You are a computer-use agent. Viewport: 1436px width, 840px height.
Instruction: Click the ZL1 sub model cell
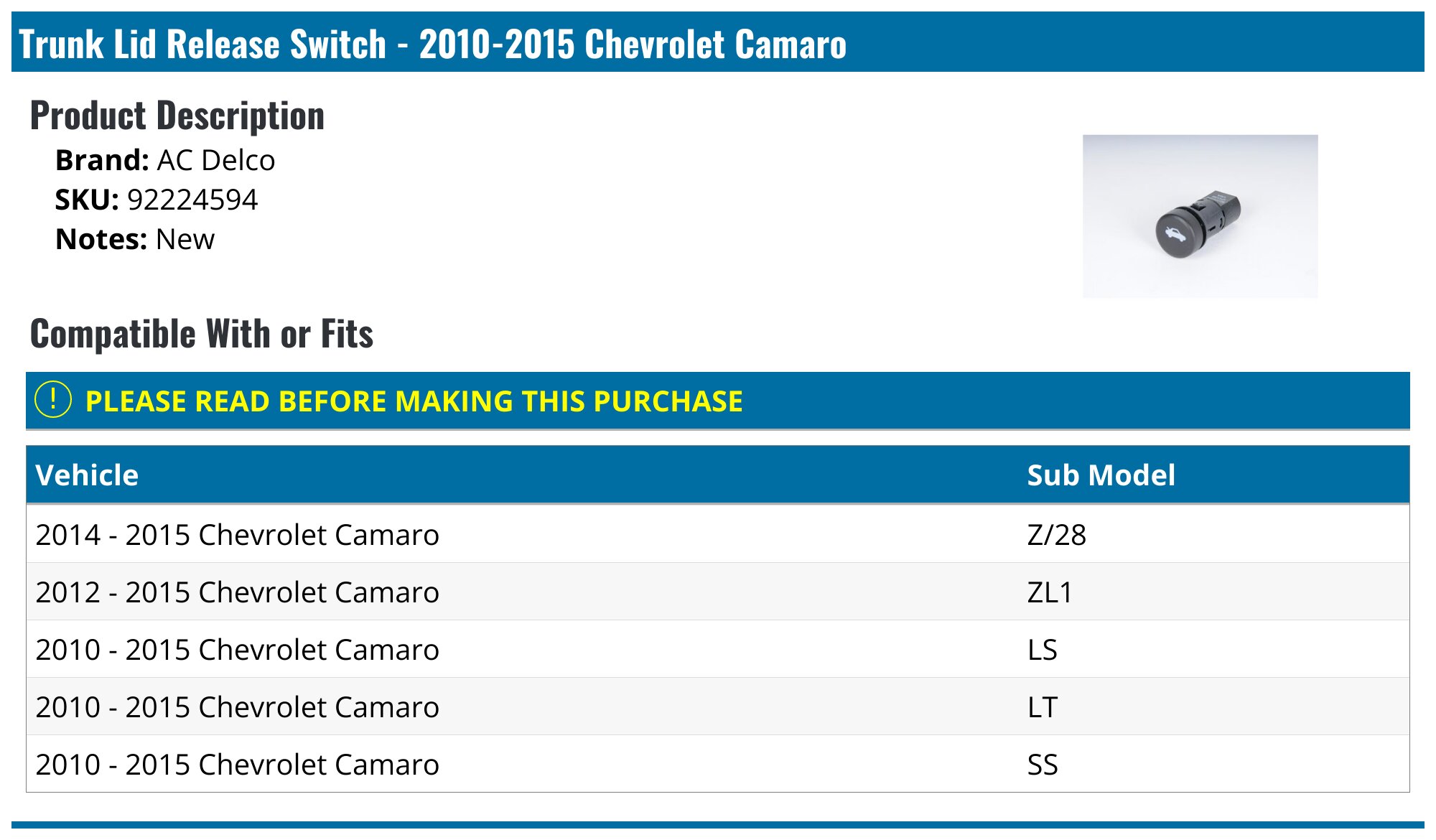coord(1050,592)
